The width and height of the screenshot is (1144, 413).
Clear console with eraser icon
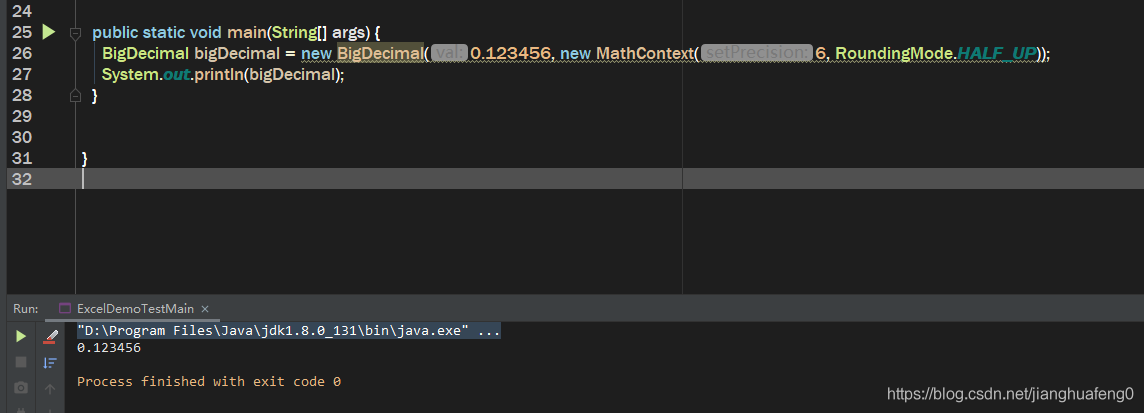click(50, 336)
